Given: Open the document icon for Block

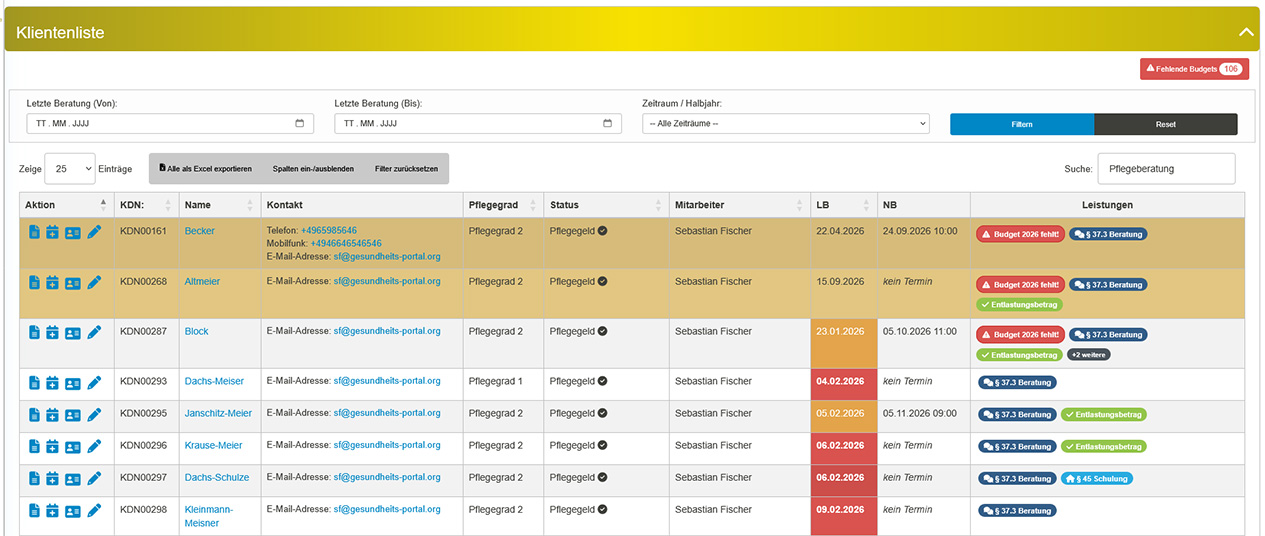Looking at the screenshot, I should click(x=34, y=333).
